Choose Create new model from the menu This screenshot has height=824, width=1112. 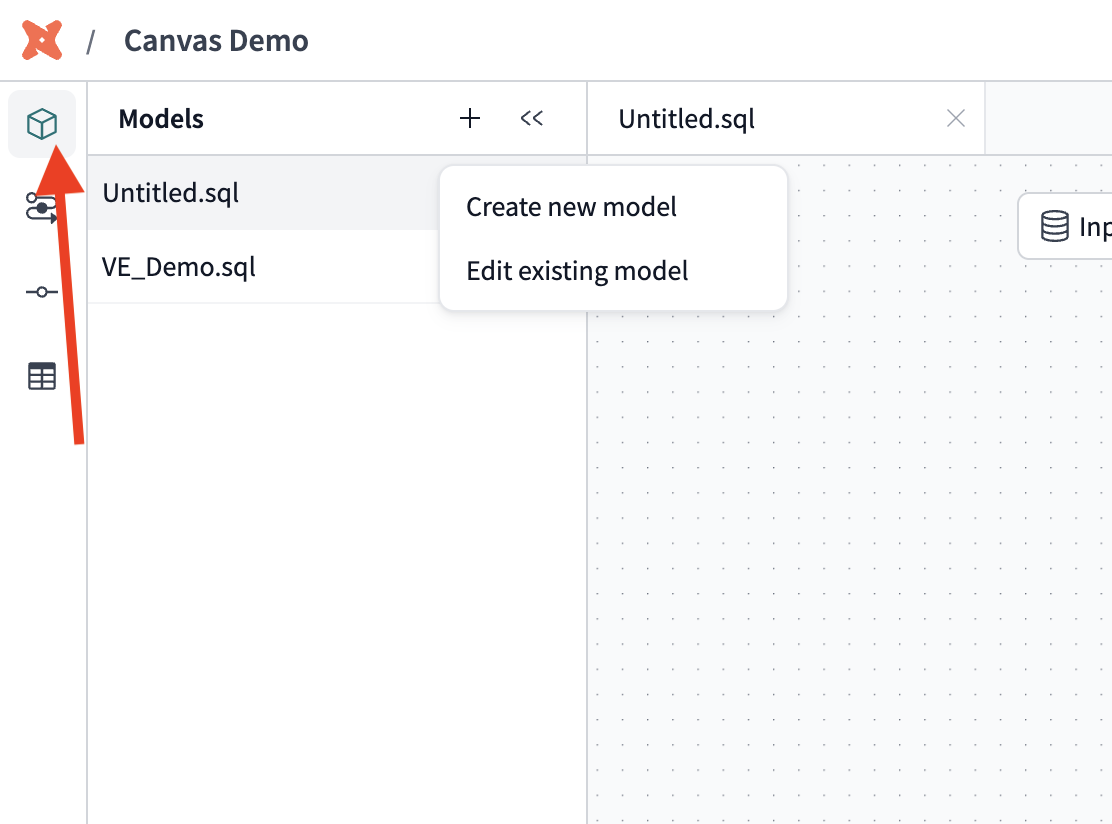point(571,207)
